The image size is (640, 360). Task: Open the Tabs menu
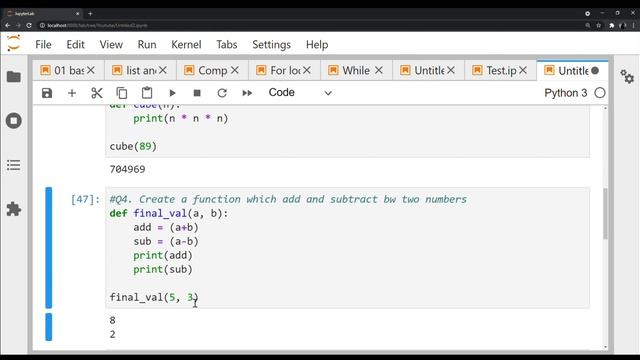227,44
